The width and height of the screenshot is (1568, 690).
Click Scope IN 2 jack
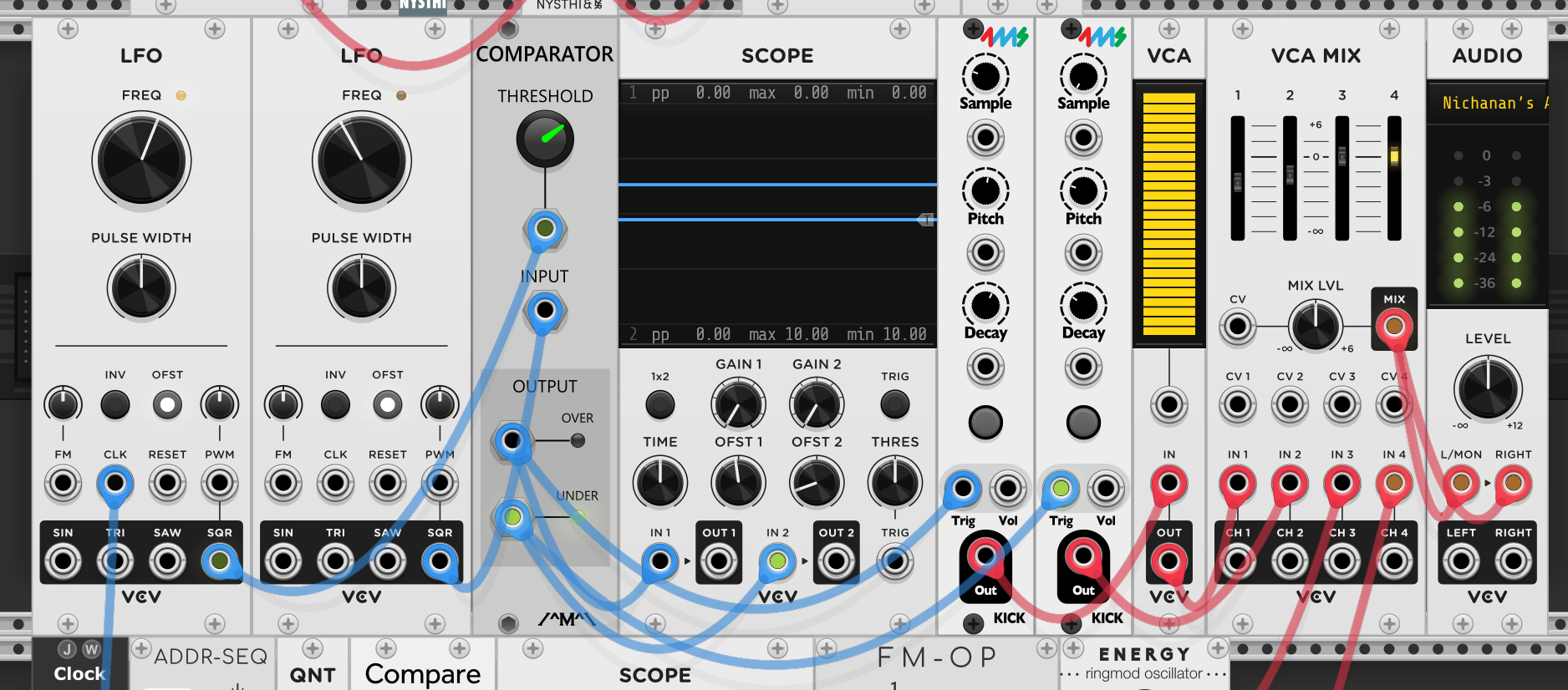[777, 561]
